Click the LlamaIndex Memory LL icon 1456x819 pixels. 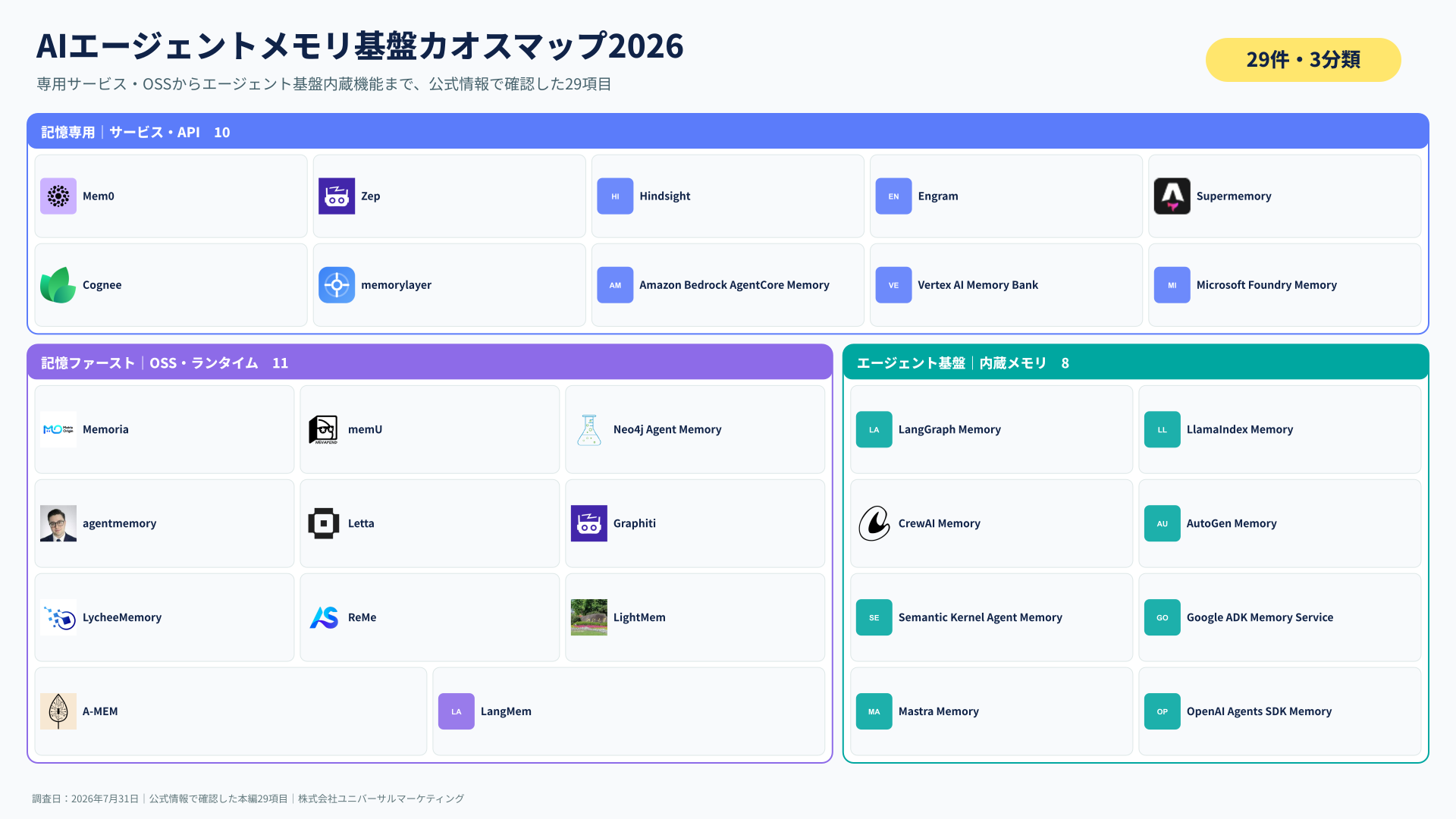(1163, 429)
